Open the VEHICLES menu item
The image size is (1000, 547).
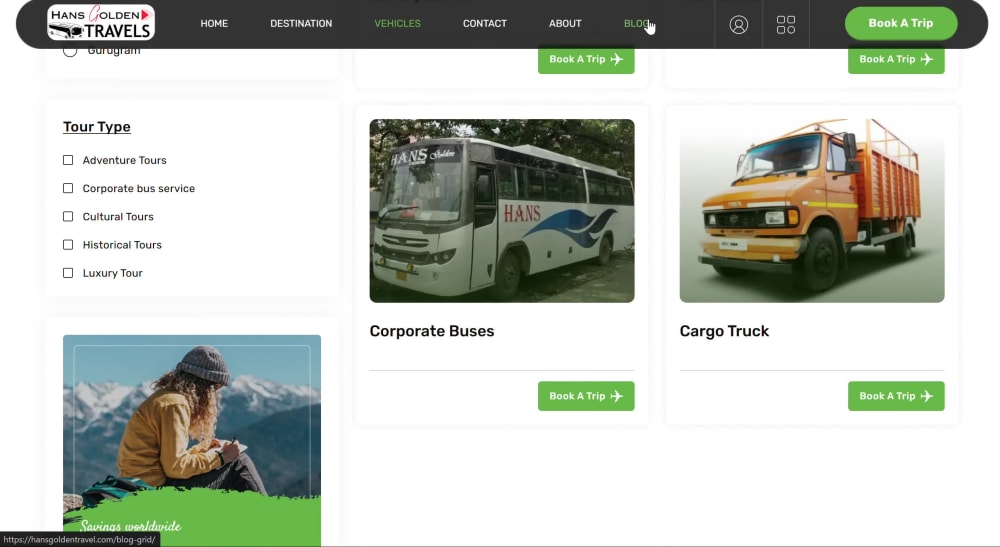point(397,24)
